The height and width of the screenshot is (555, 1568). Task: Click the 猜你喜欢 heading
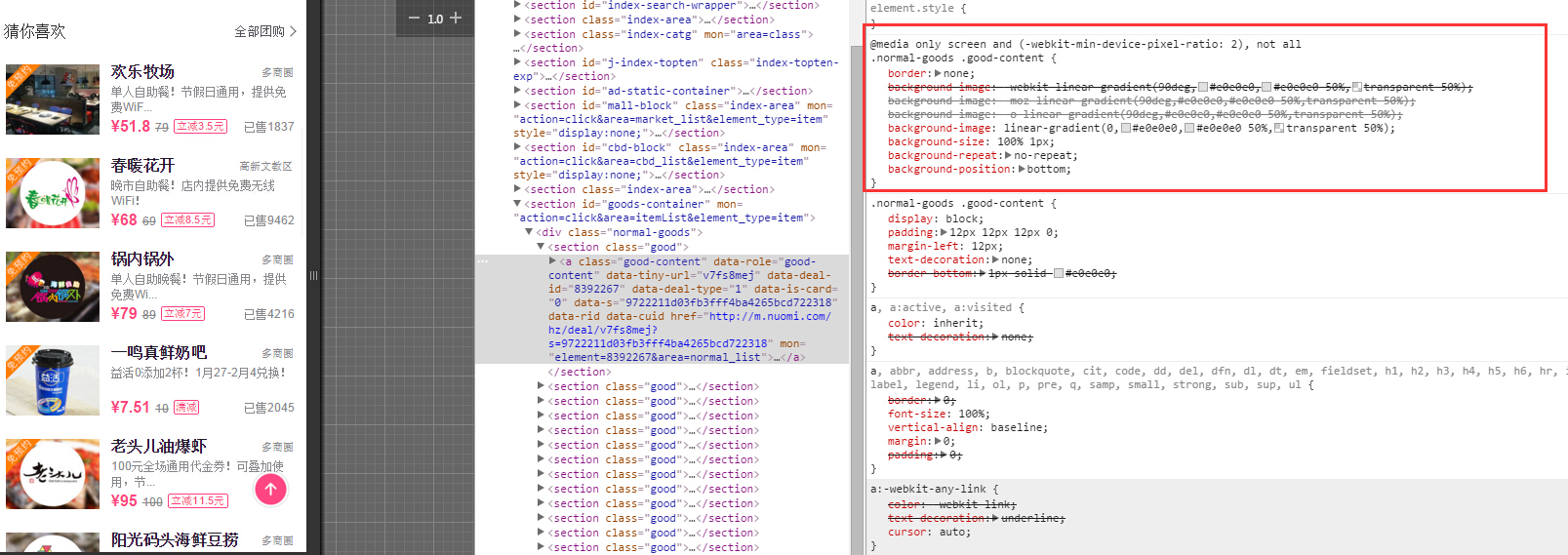35,31
